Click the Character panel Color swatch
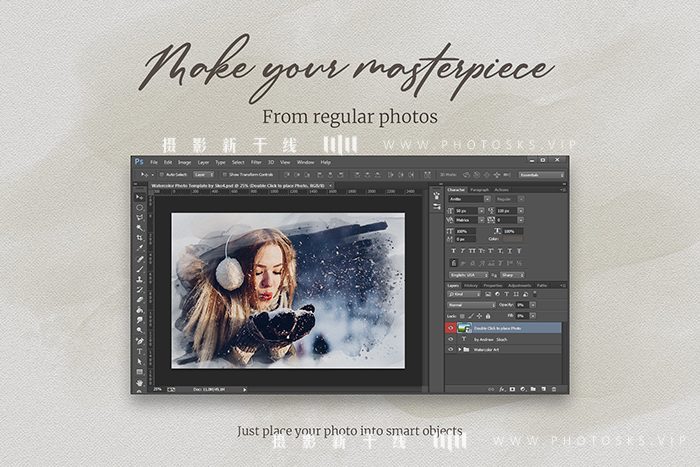The height and width of the screenshot is (467, 700). 512,239
